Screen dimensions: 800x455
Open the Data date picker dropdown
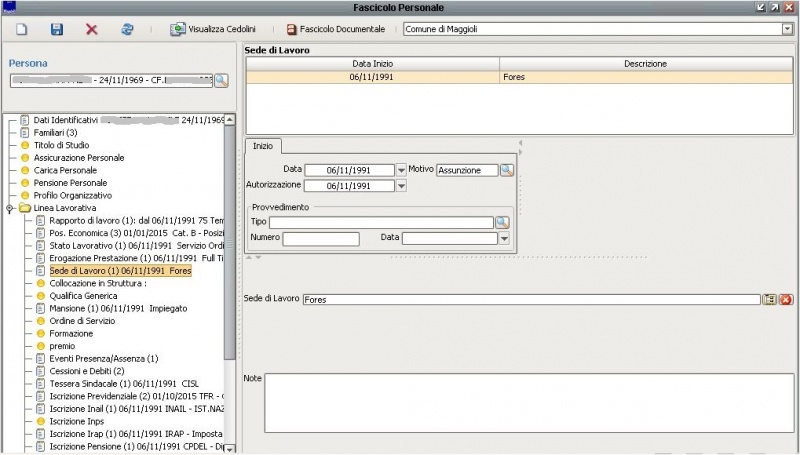coord(402,170)
